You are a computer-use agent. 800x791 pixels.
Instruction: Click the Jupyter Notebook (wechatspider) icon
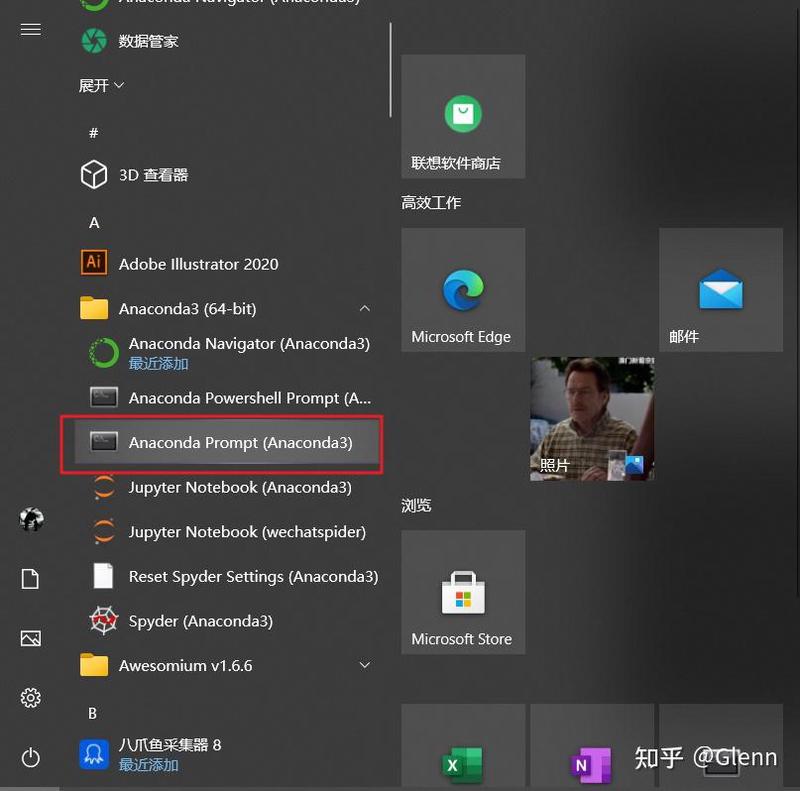click(104, 531)
